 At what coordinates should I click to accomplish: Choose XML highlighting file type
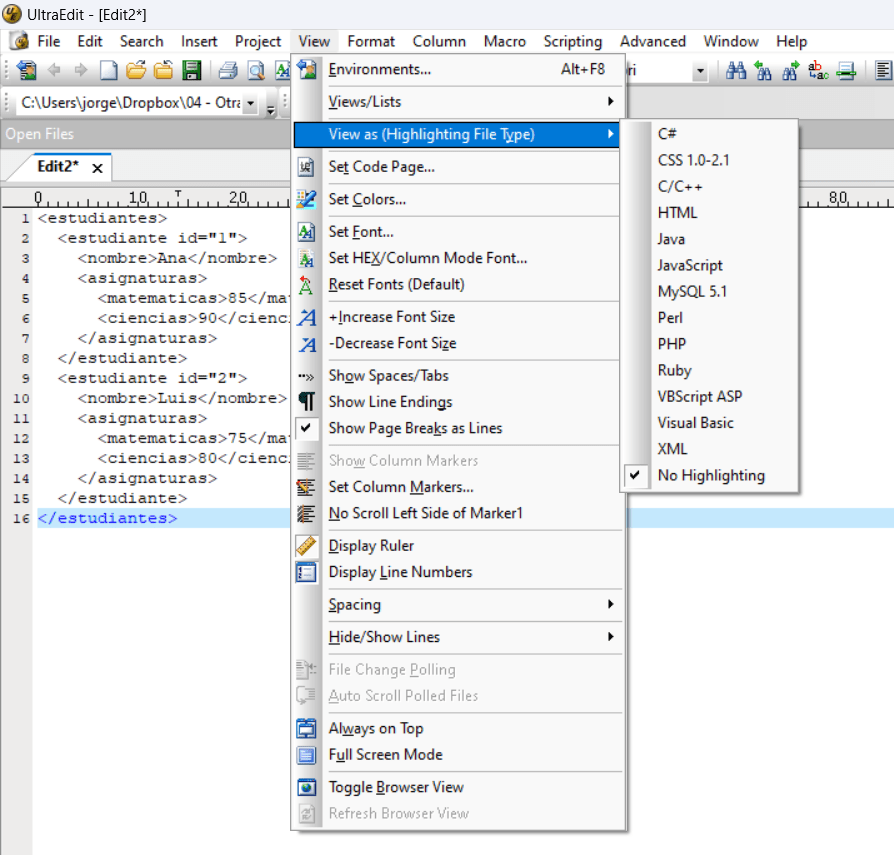pos(672,449)
